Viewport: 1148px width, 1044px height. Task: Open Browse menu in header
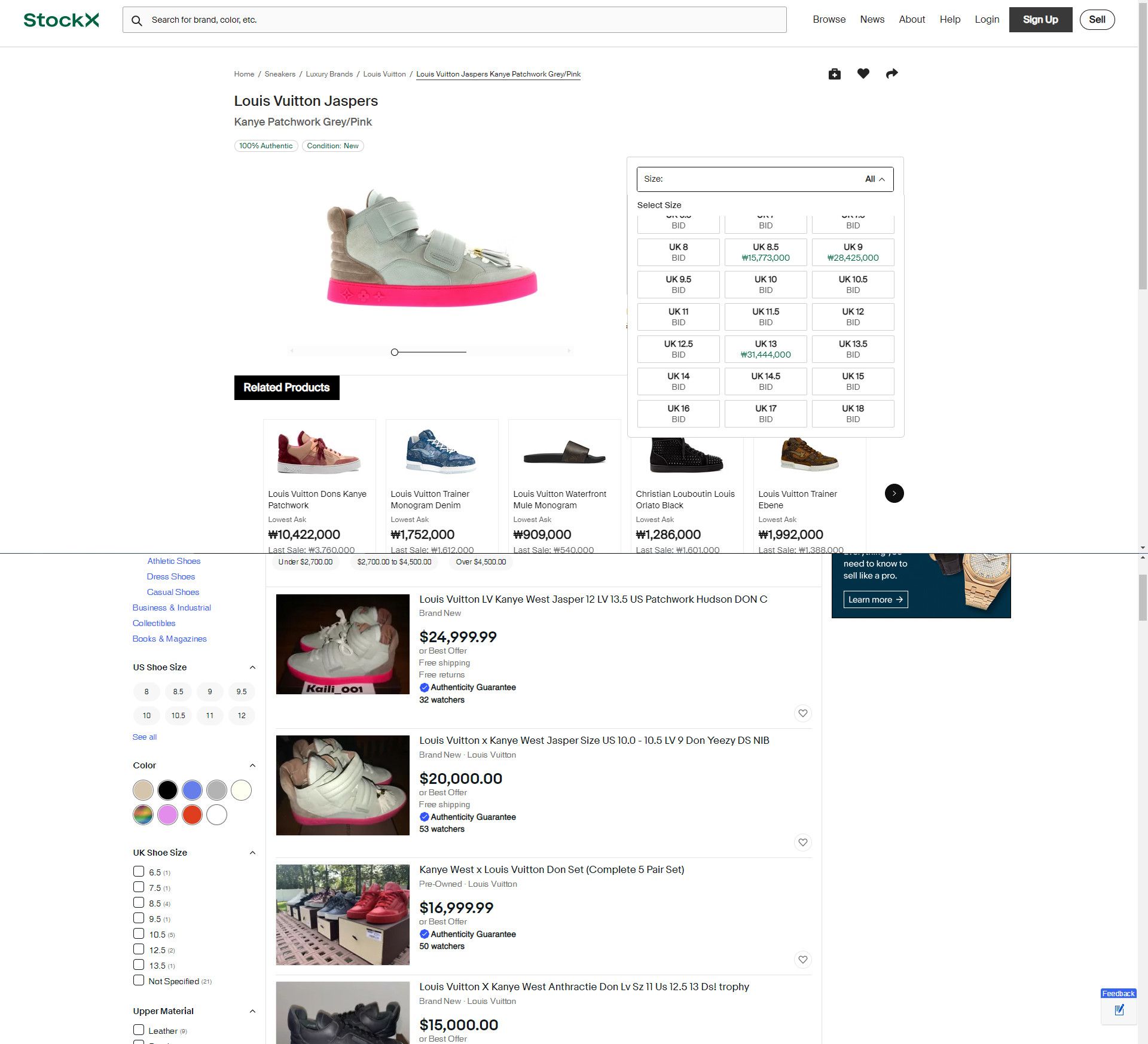829,20
